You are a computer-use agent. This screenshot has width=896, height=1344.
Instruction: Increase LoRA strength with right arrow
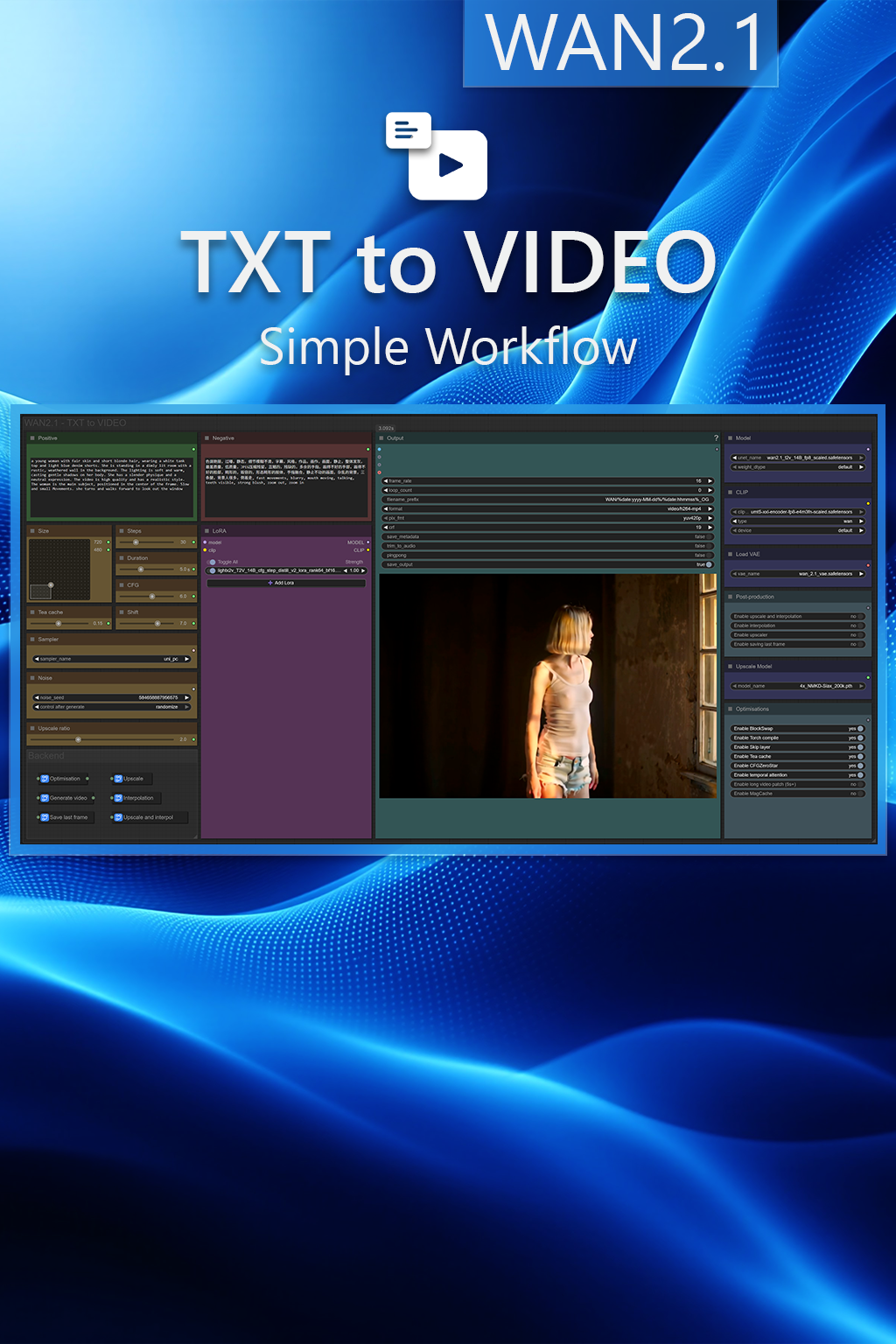[x=363, y=570]
